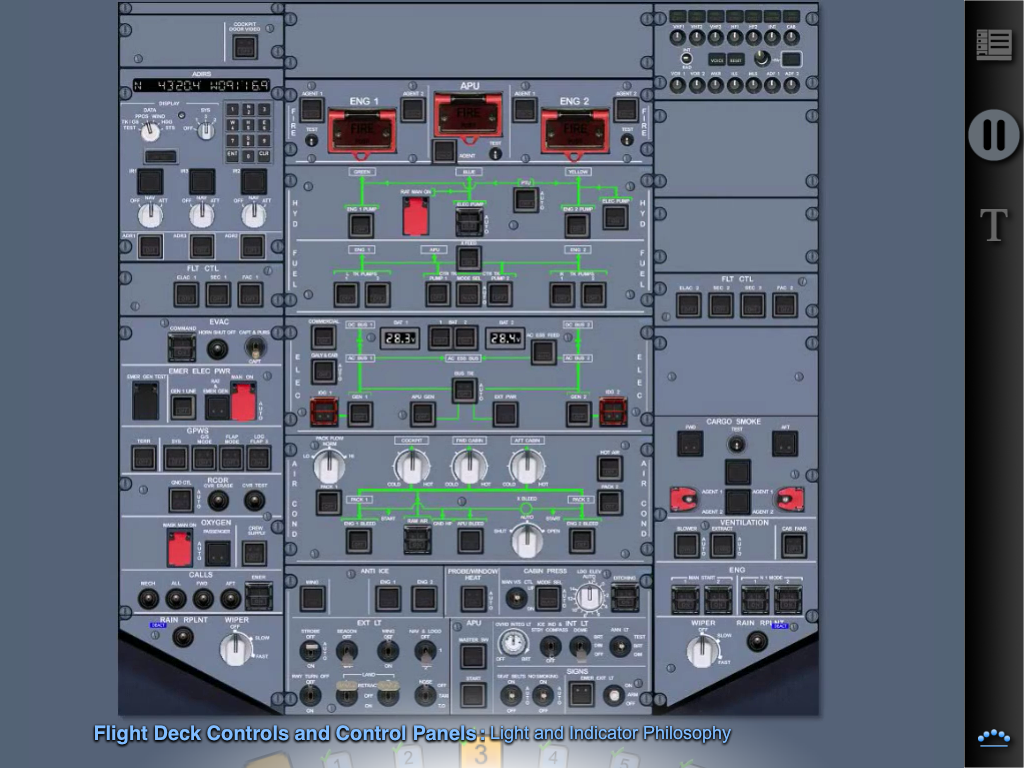Toggle the fuel X FEED pushbutton

pos(468,259)
